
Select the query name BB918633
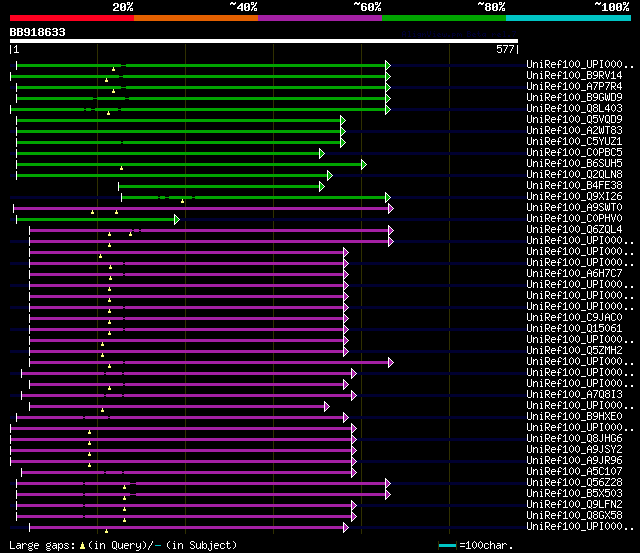pos(38,32)
